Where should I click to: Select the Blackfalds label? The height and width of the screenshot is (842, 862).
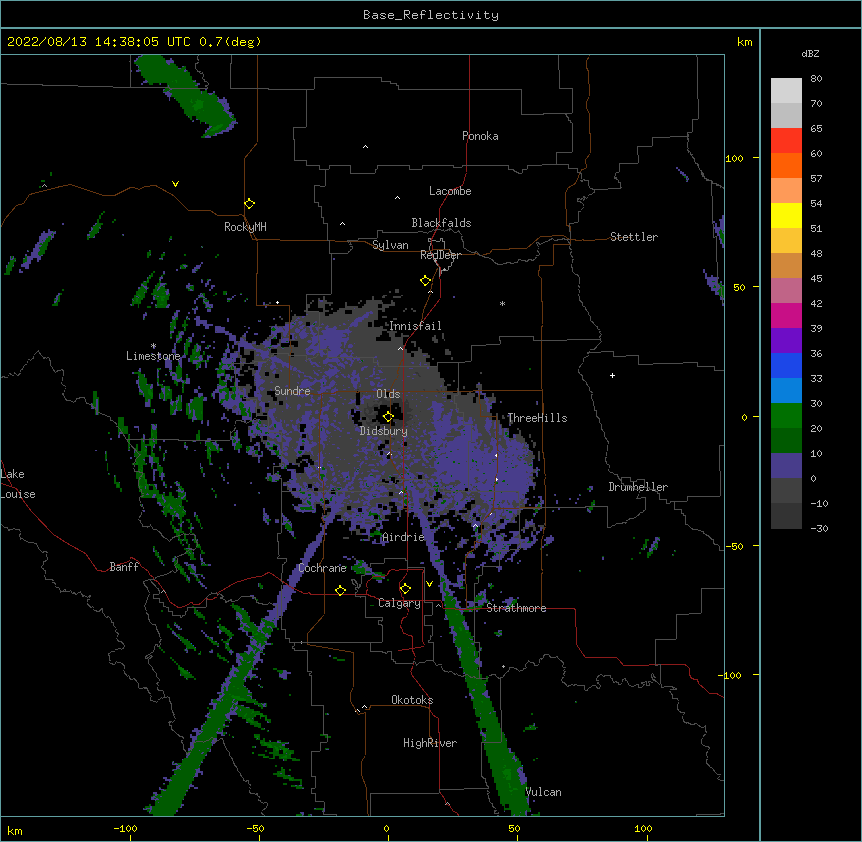pyautogui.click(x=441, y=223)
